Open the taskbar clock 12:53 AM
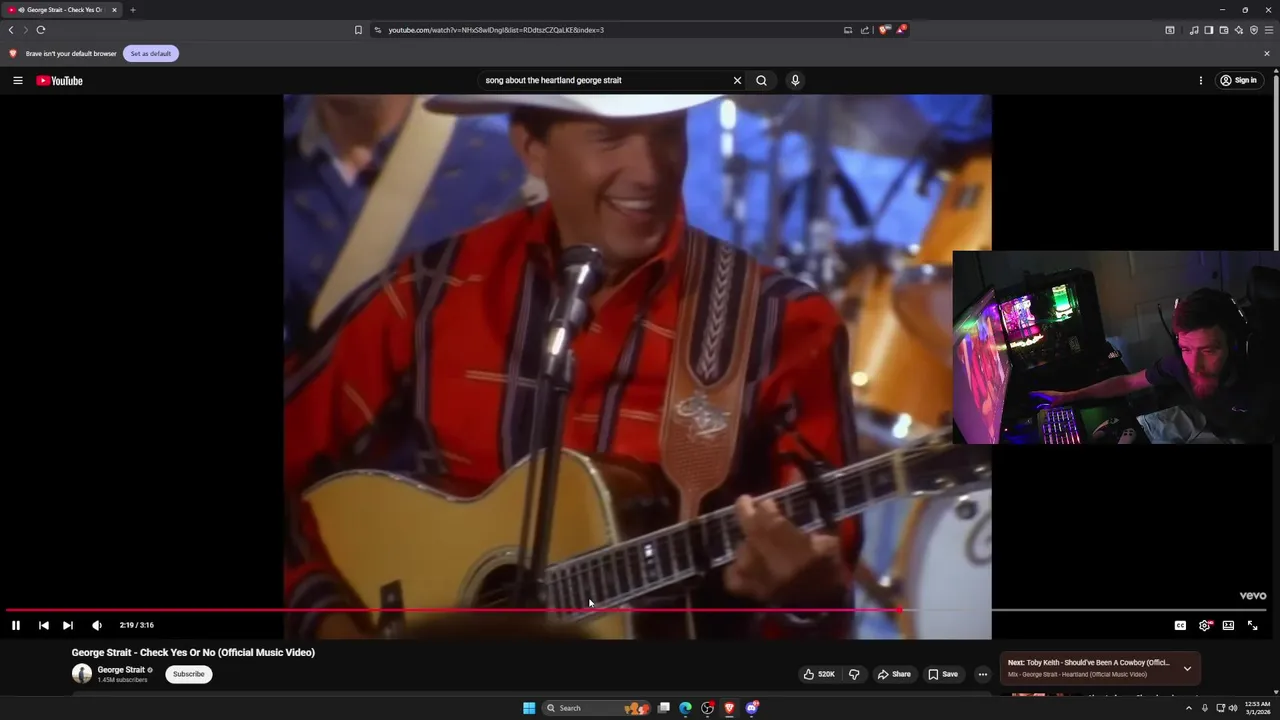The width and height of the screenshot is (1280, 720). [1257, 708]
